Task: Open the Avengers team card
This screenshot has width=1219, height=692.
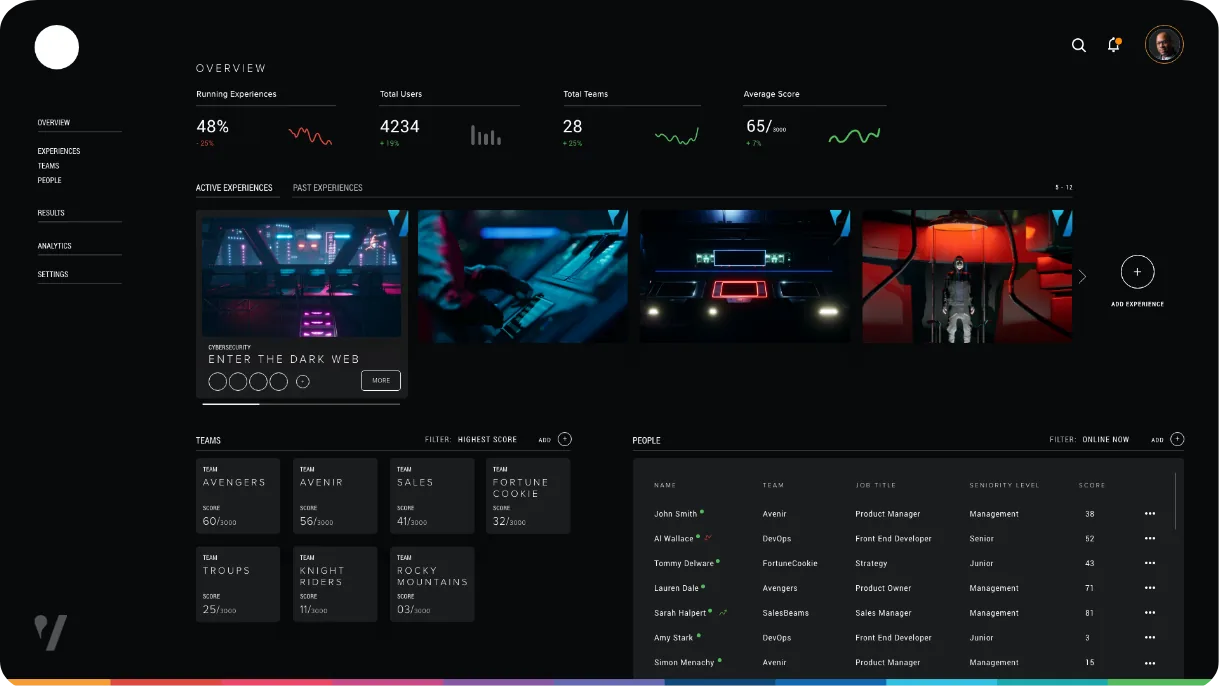Action: click(x=238, y=496)
